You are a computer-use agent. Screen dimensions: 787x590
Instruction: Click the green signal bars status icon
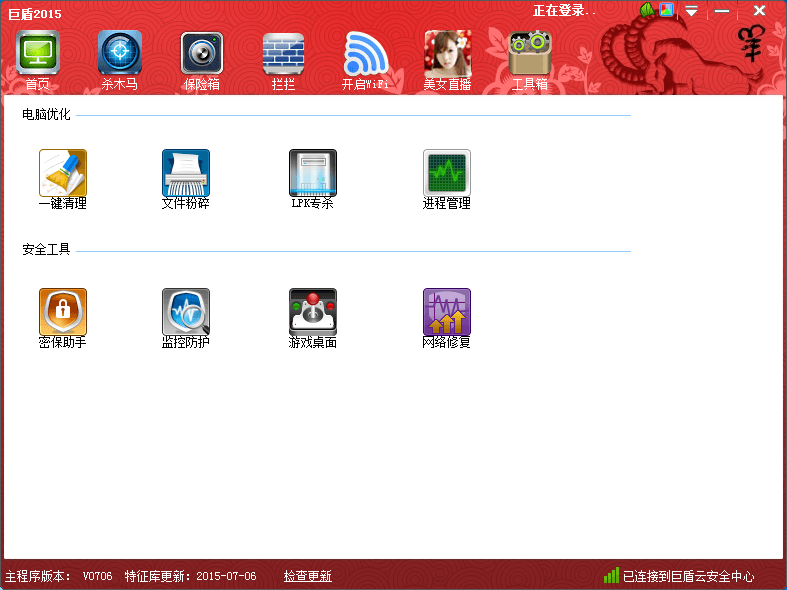pyautogui.click(x=611, y=575)
